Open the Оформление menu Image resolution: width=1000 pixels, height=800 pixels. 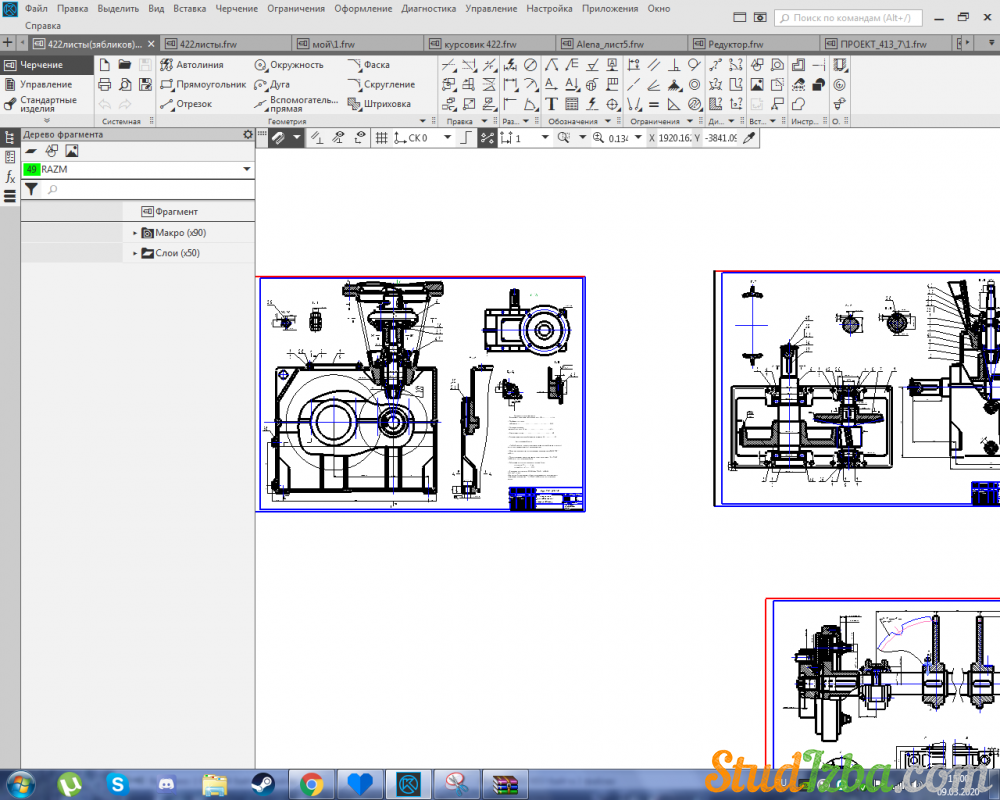pyautogui.click(x=362, y=8)
